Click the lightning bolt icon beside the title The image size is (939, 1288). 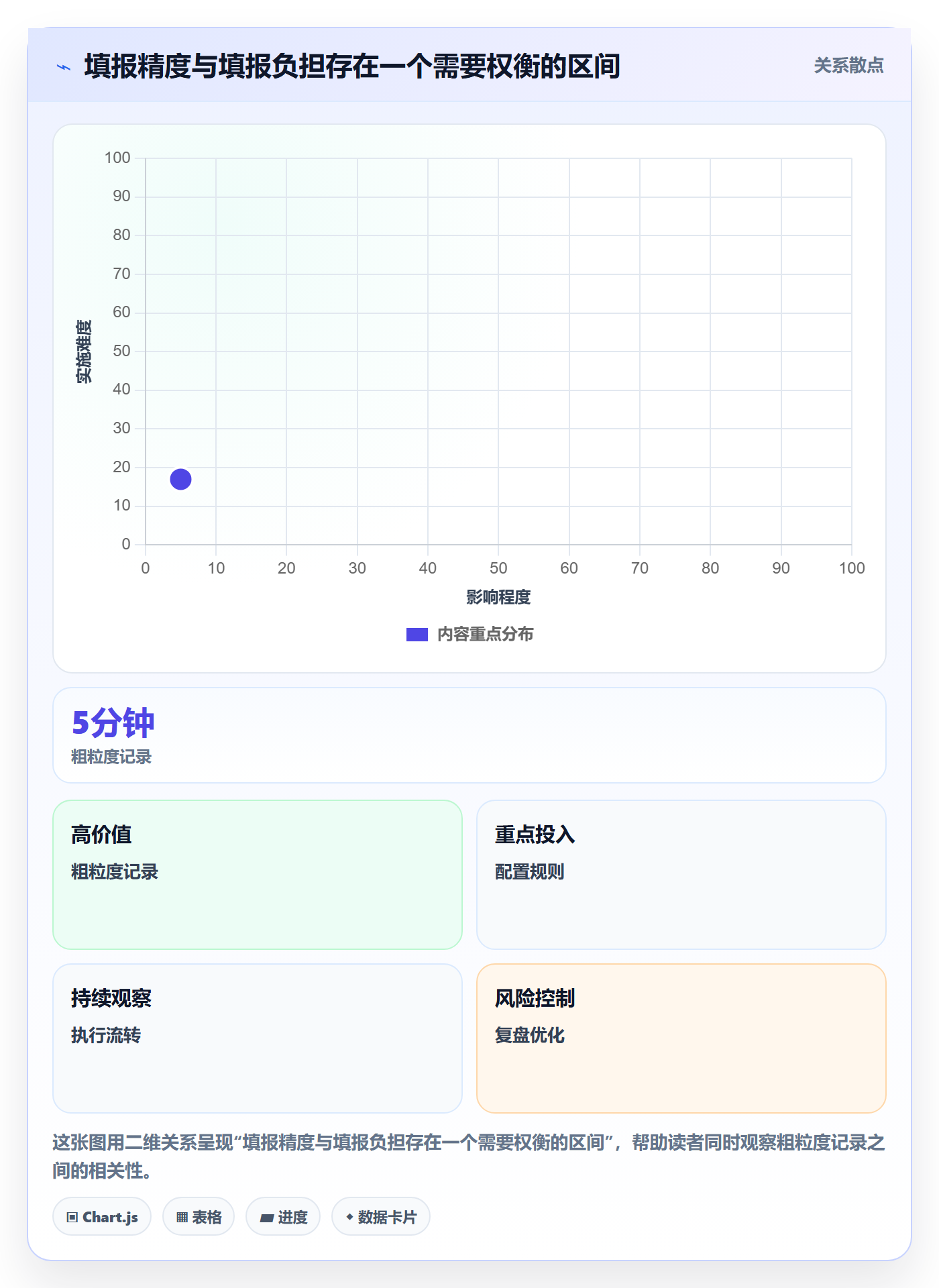click(x=64, y=67)
